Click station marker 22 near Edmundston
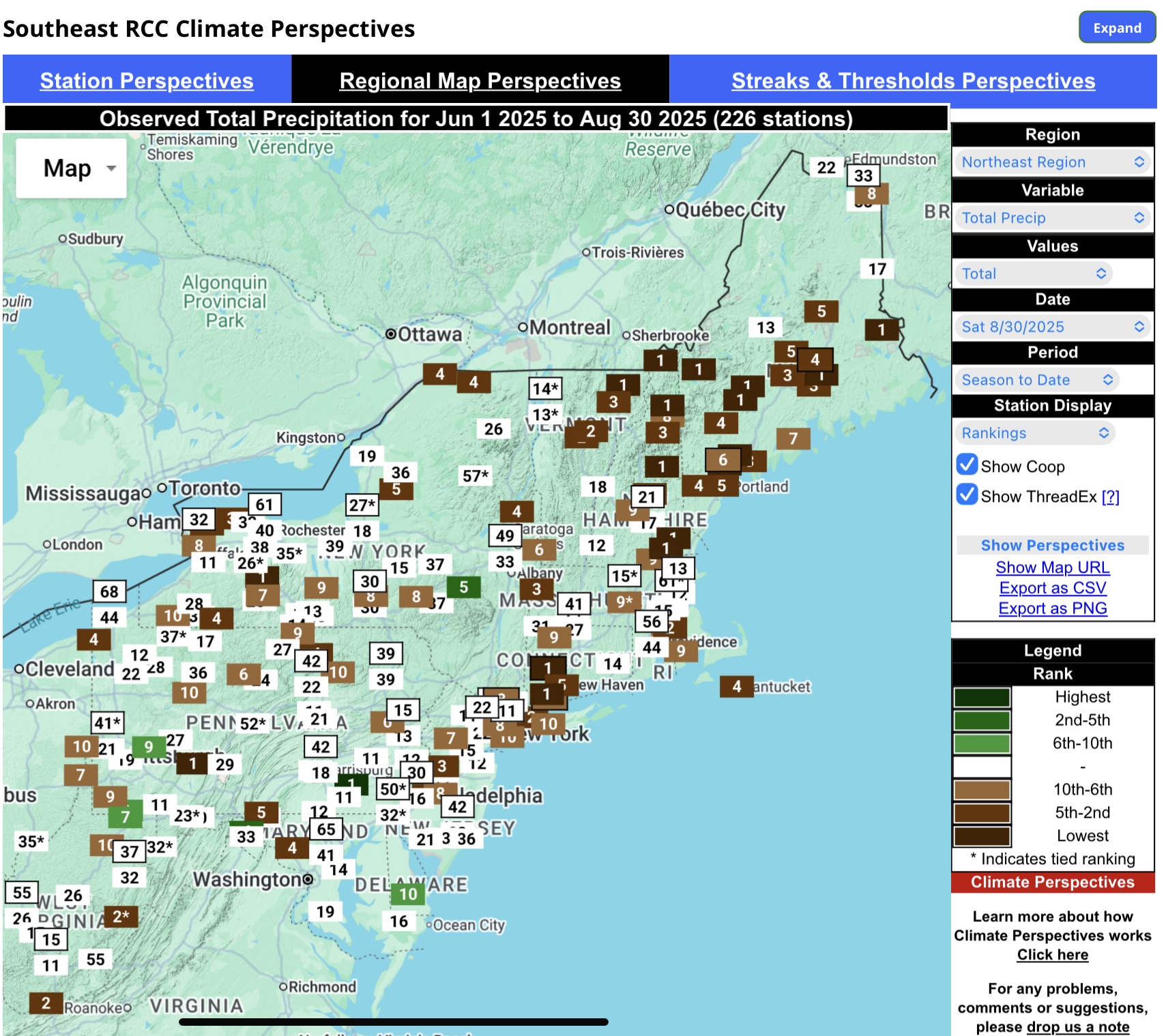Image resolution: width=1166 pixels, height=1036 pixels. point(826,167)
